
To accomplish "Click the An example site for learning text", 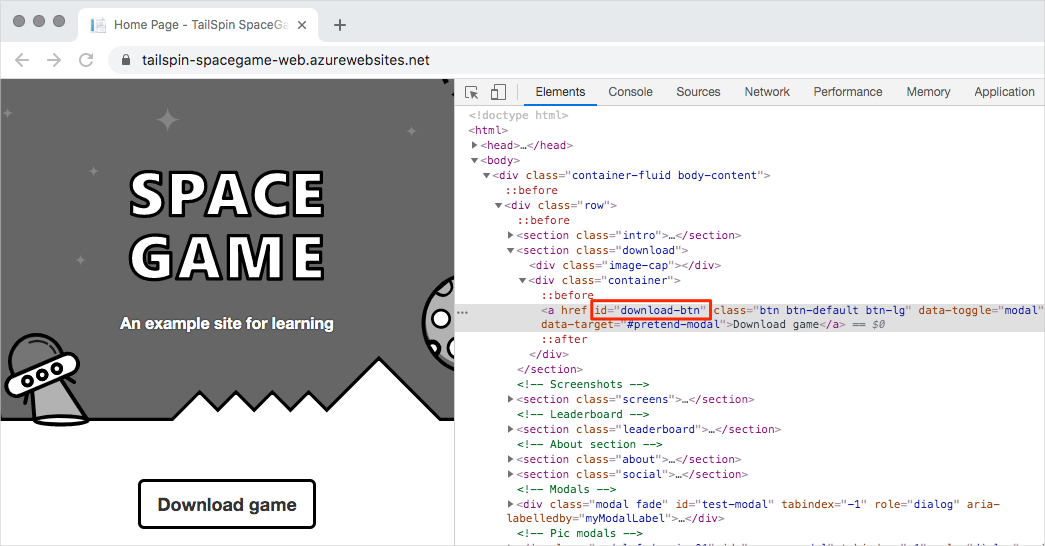I will [227, 323].
